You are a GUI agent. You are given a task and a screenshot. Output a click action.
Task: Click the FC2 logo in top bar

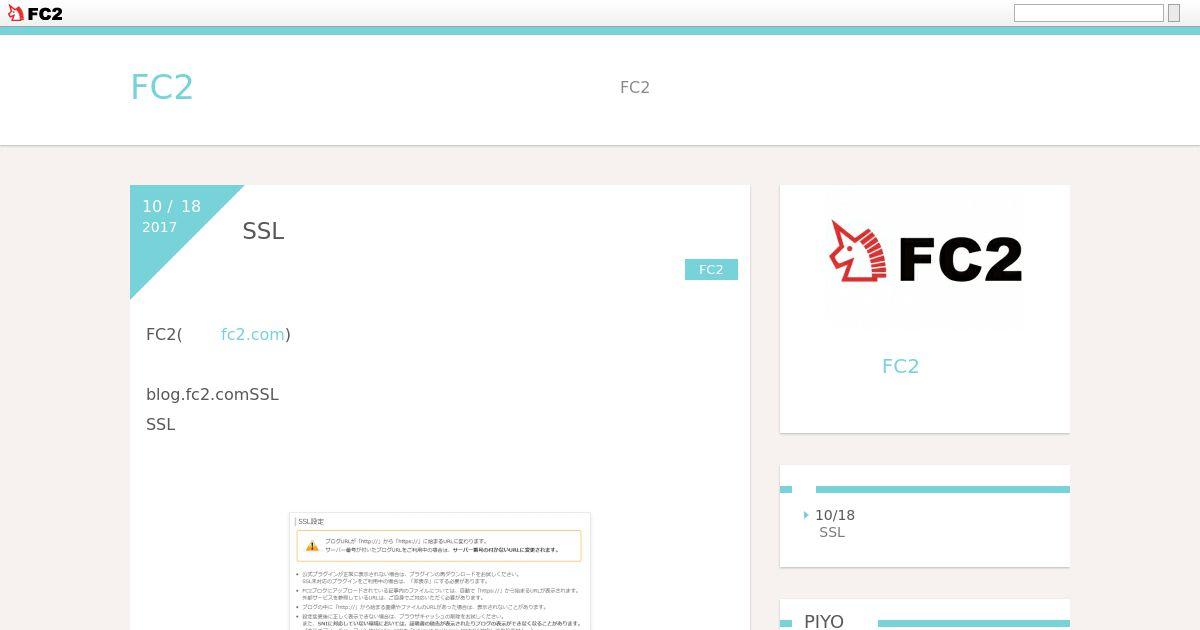(x=35, y=13)
